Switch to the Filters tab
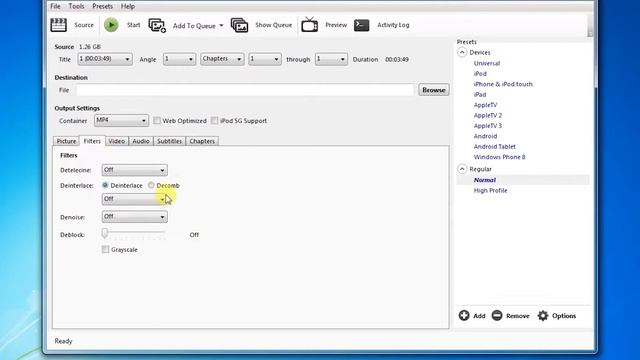640x360 pixels. point(92,141)
